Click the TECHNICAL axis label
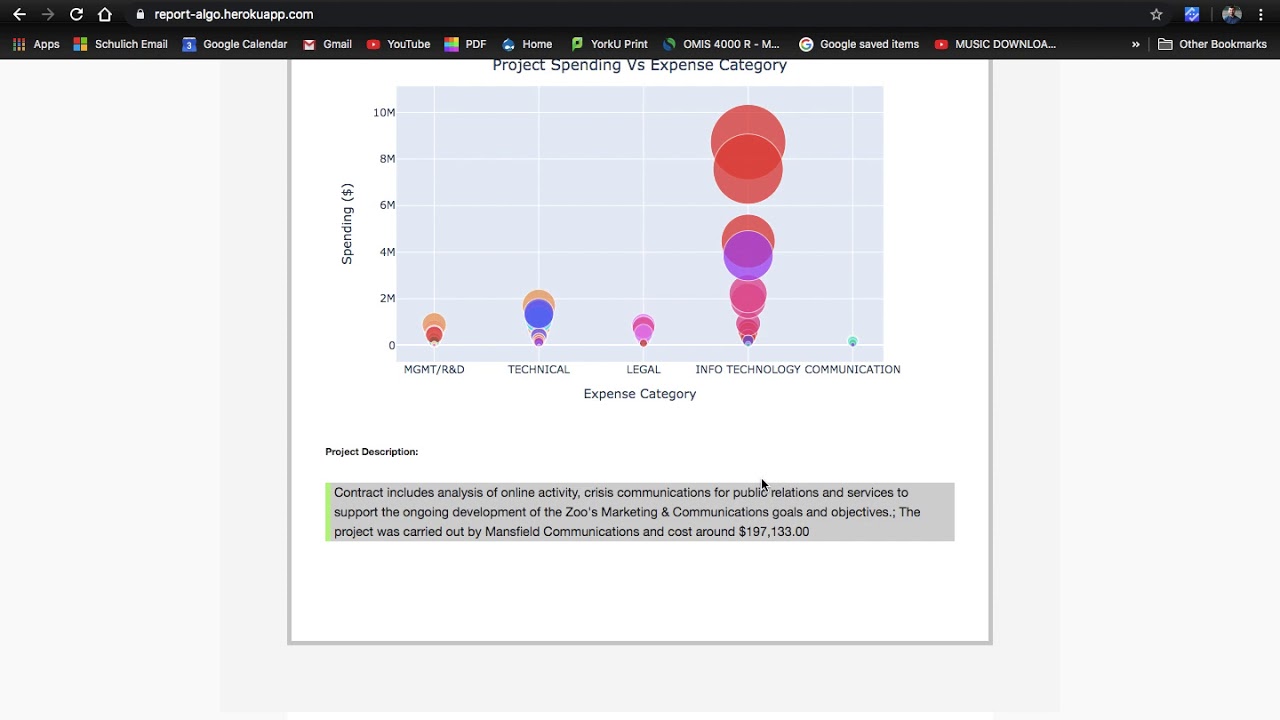This screenshot has height=720, width=1280. (x=539, y=369)
